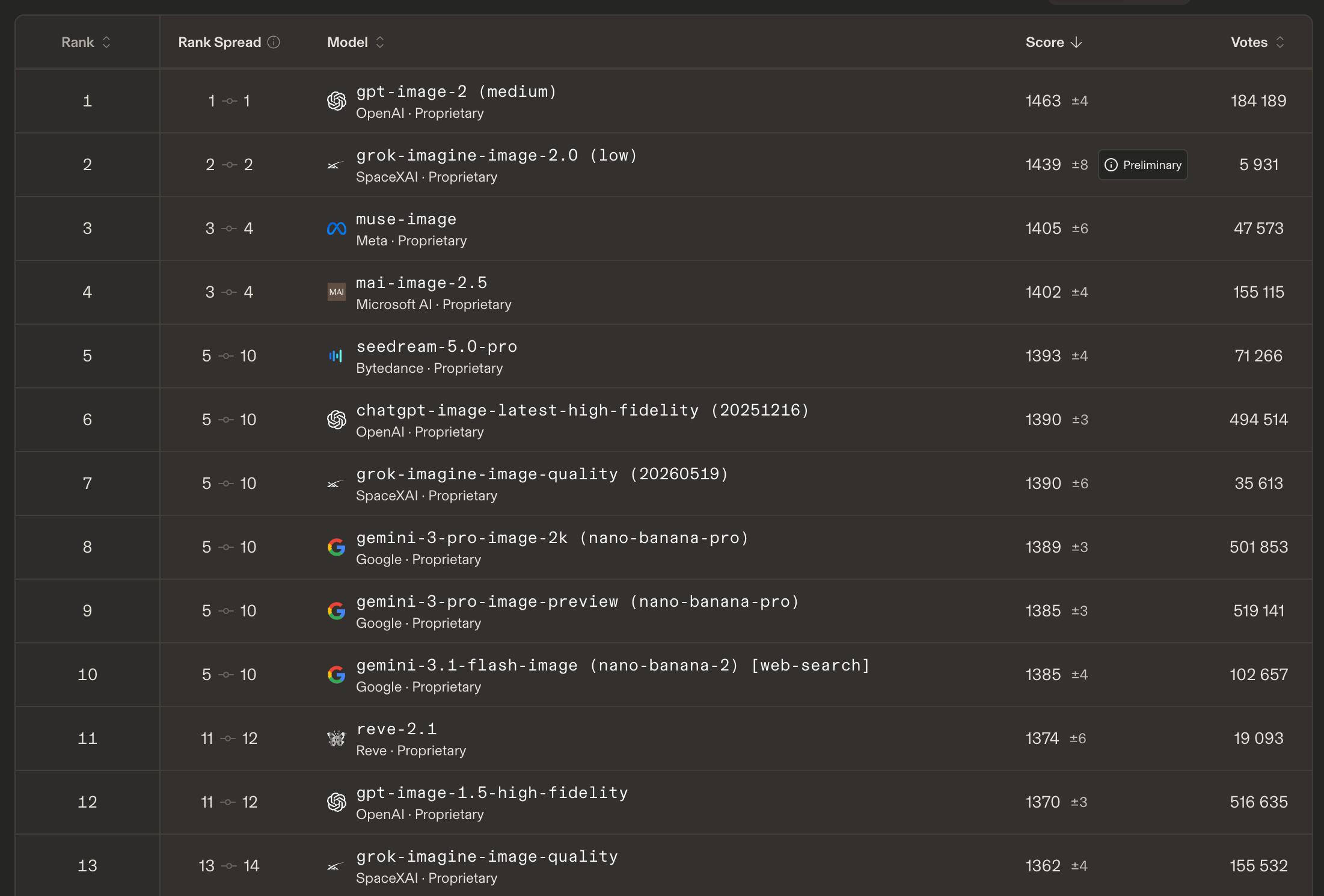Screen dimensions: 1324x896
Task: Open gpt-image-1.5-high-fidelity model name
Action: [x=492, y=793]
